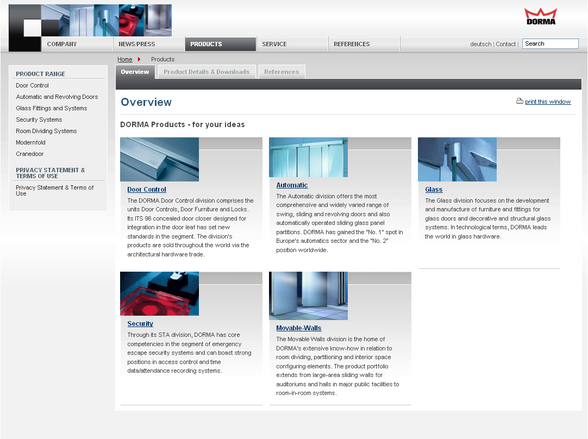Click the Movable Walls thumbnail image
This screenshot has width=588, height=439.
308,296
